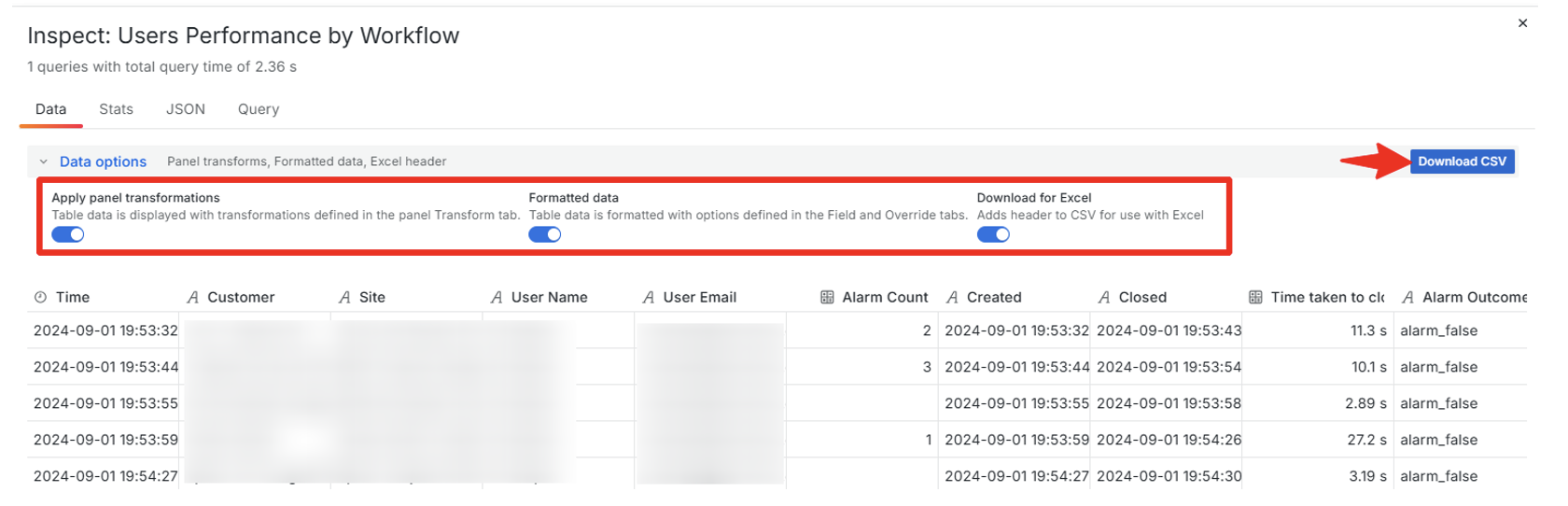Click the Closed column header

click(x=1142, y=297)
